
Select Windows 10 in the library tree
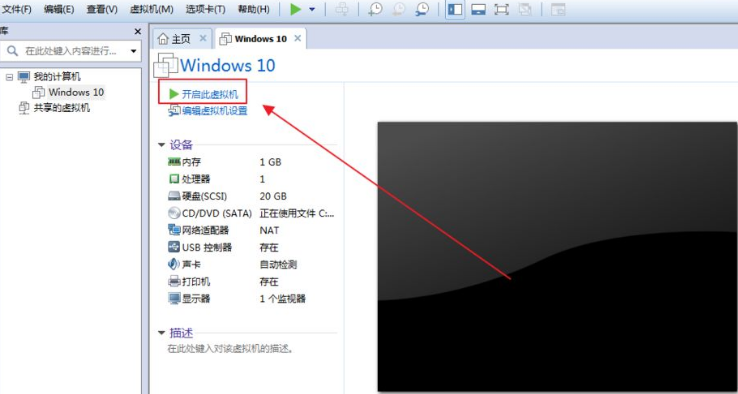pos(76,92)
